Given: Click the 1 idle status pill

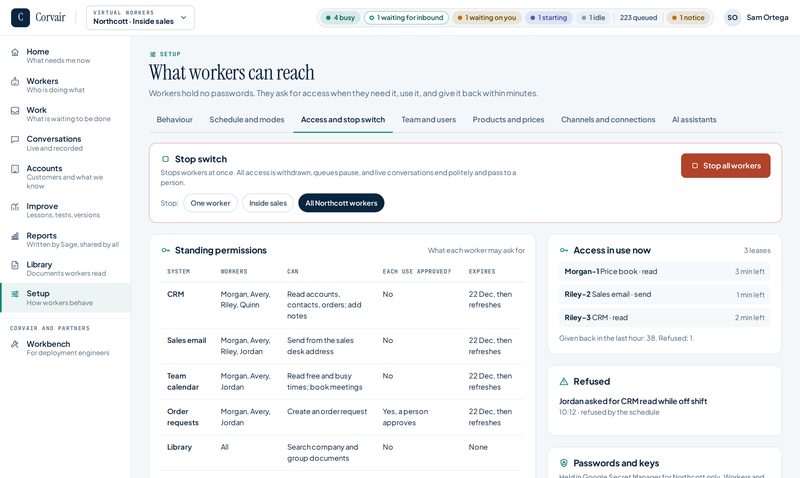Looking at the screenshot, I should click(x=593, y=18).
